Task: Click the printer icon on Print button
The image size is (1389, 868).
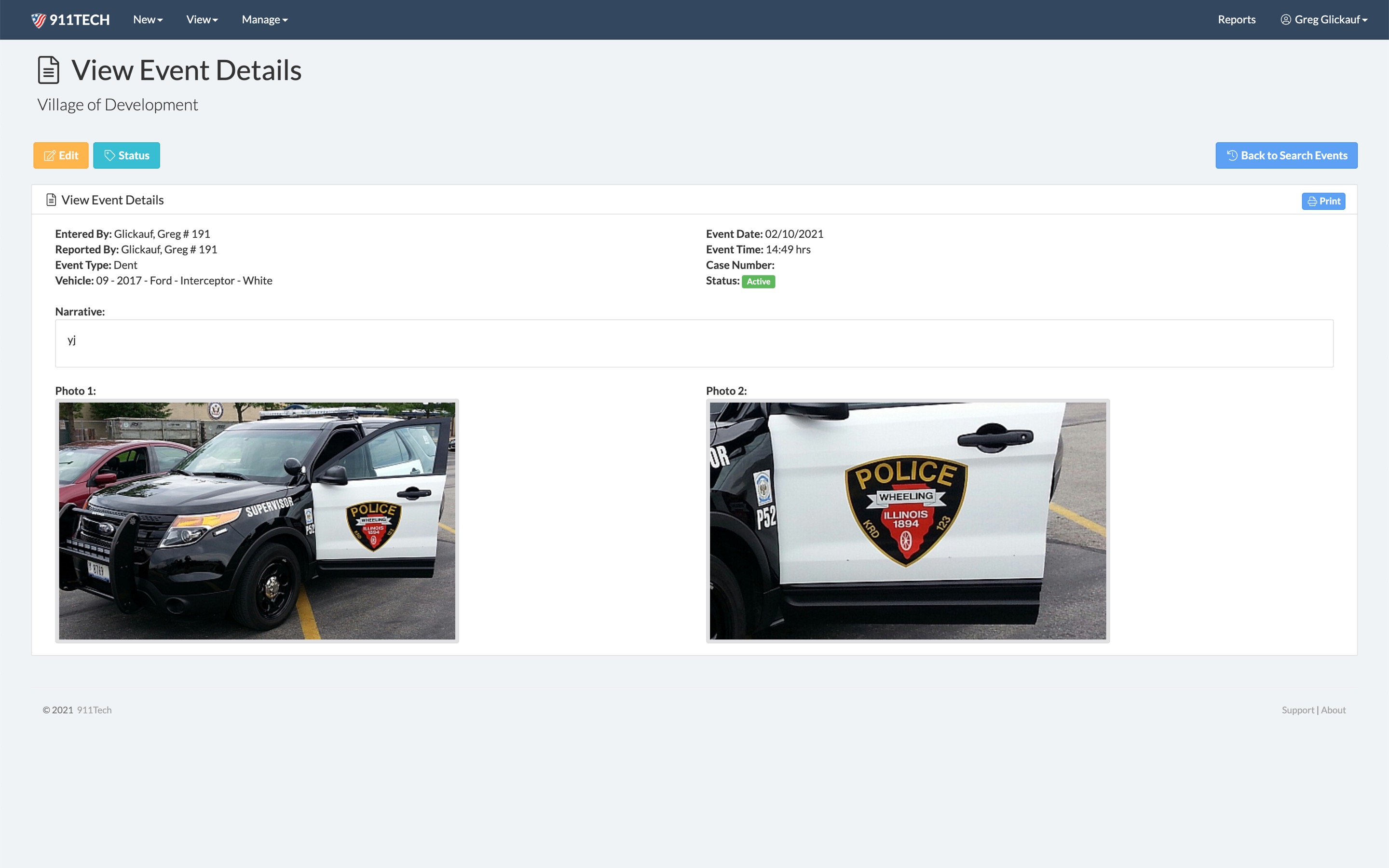Action: (1312, 202)
